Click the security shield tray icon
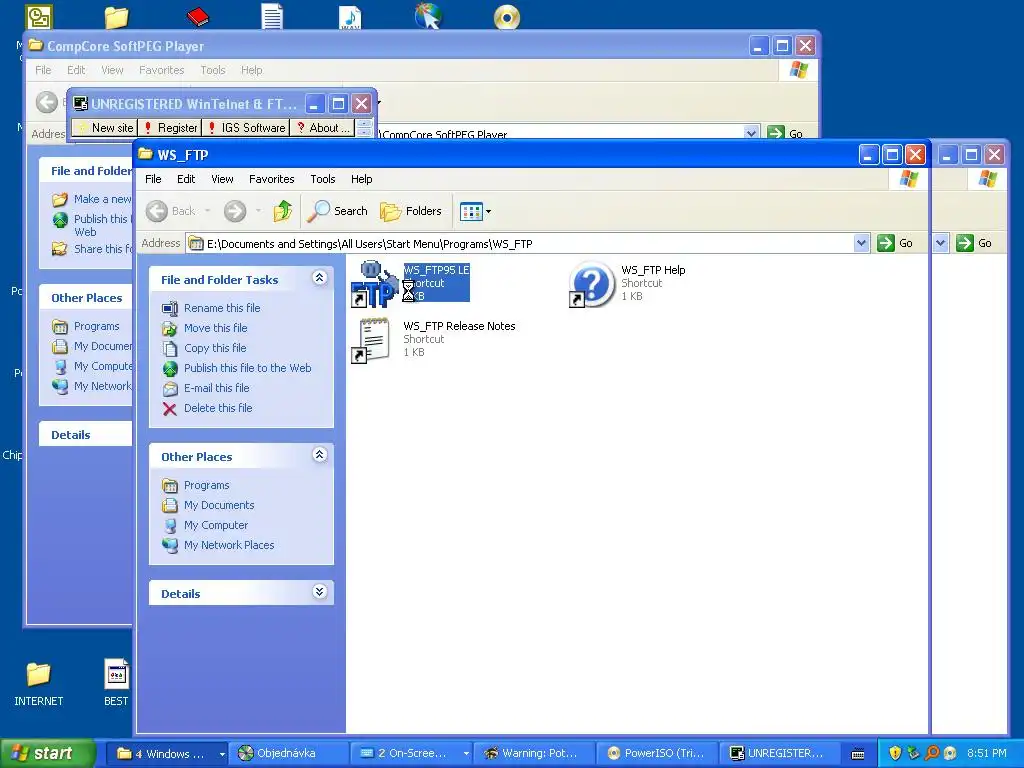The image size is (1024, 768). click(x=895, y=754)
